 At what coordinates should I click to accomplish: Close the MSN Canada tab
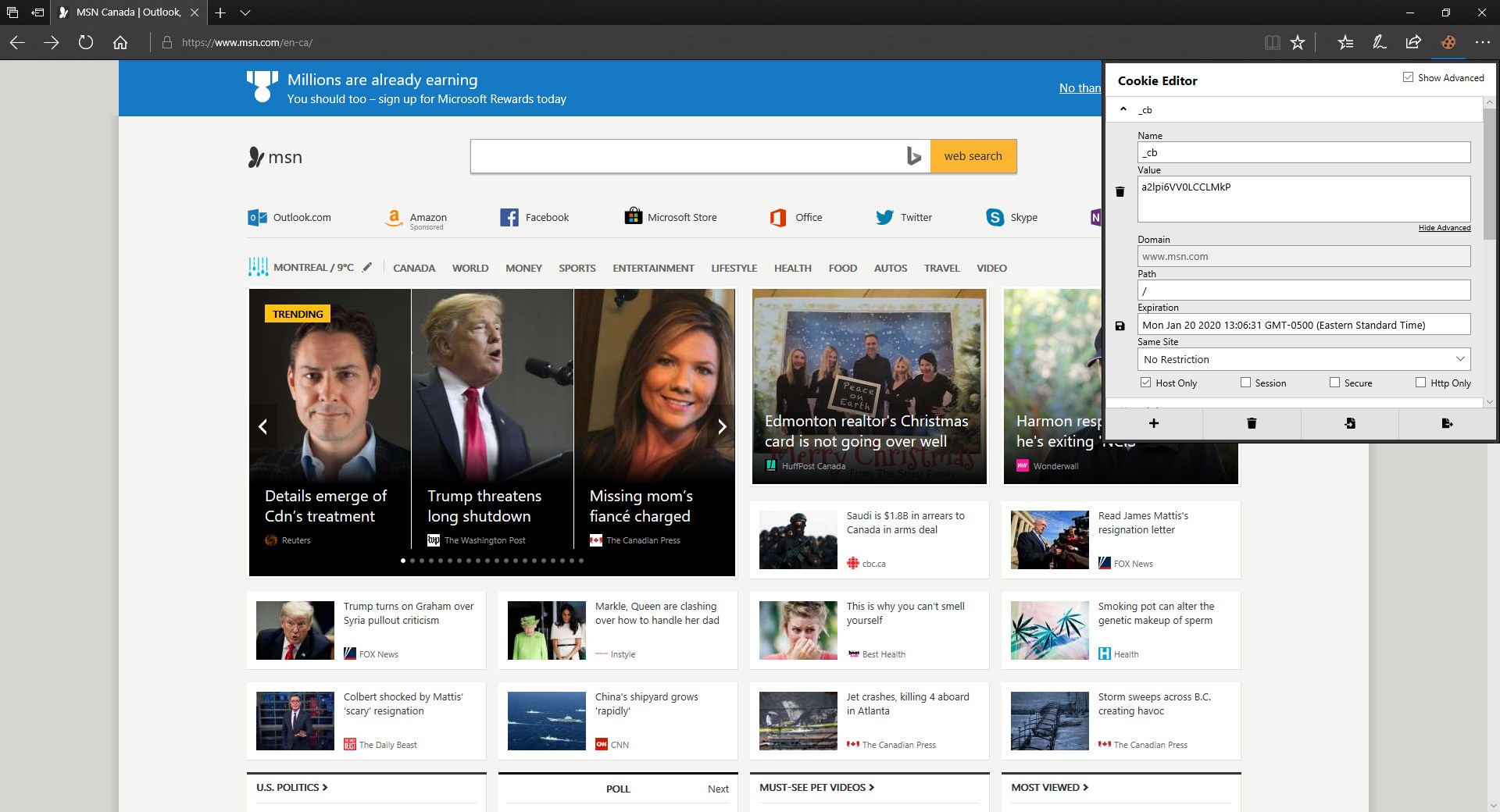click(x=195, y=12)
